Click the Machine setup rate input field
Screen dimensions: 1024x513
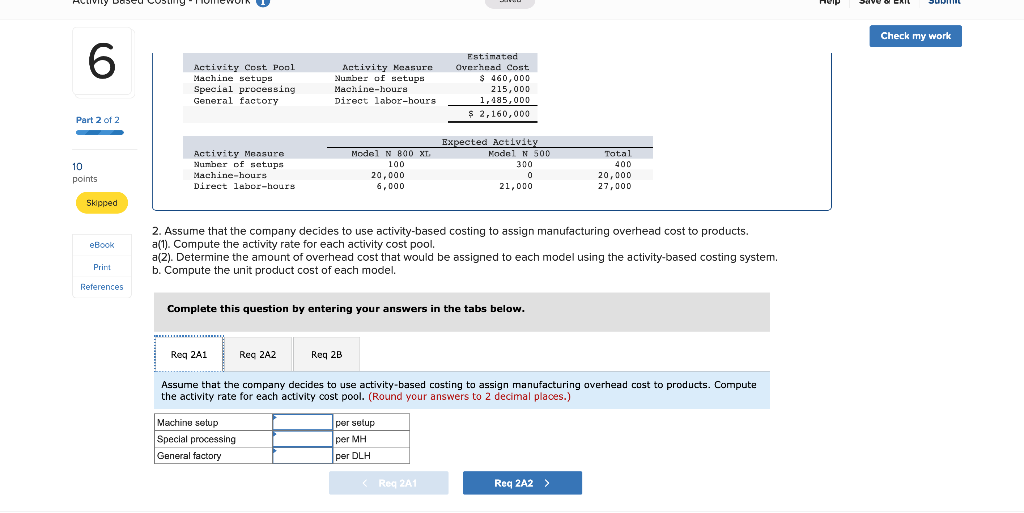click(303, 422)
